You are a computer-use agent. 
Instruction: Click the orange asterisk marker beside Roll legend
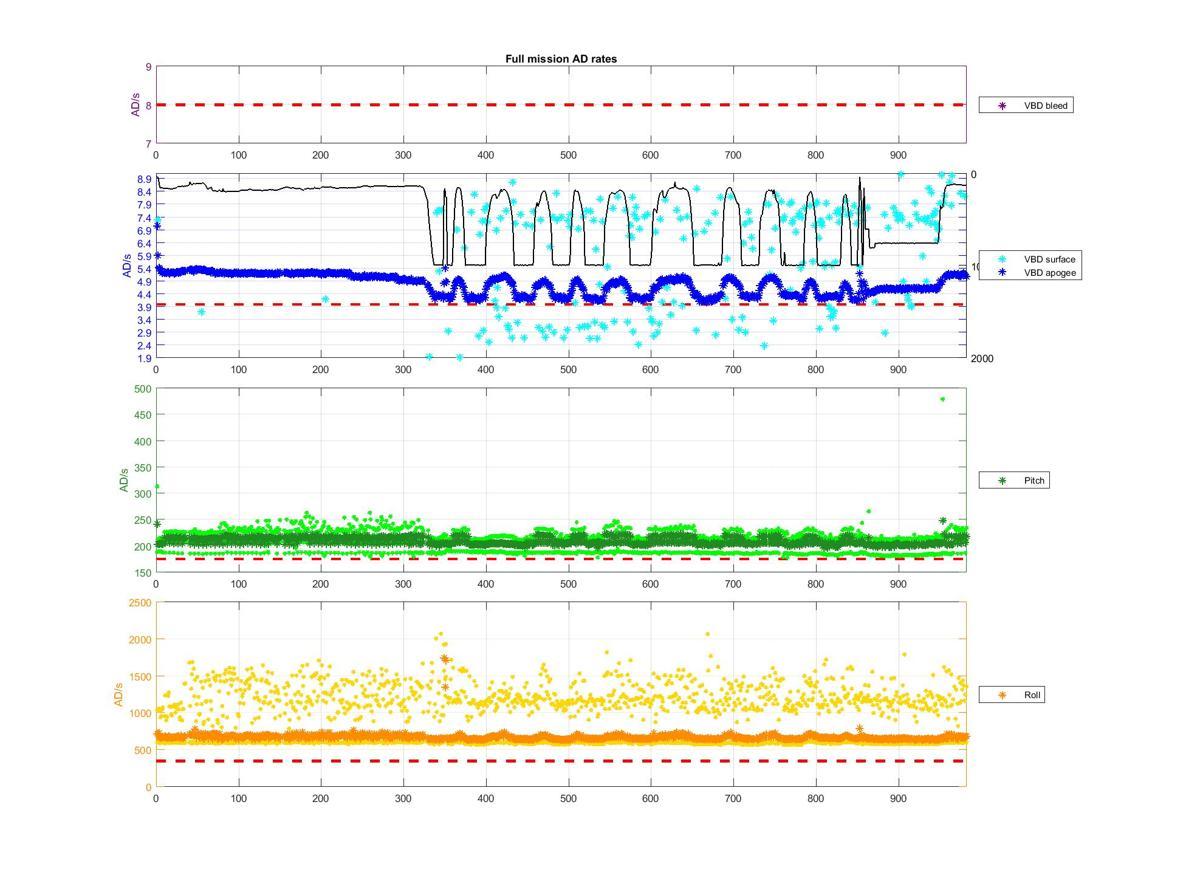tap(1001, 694)
